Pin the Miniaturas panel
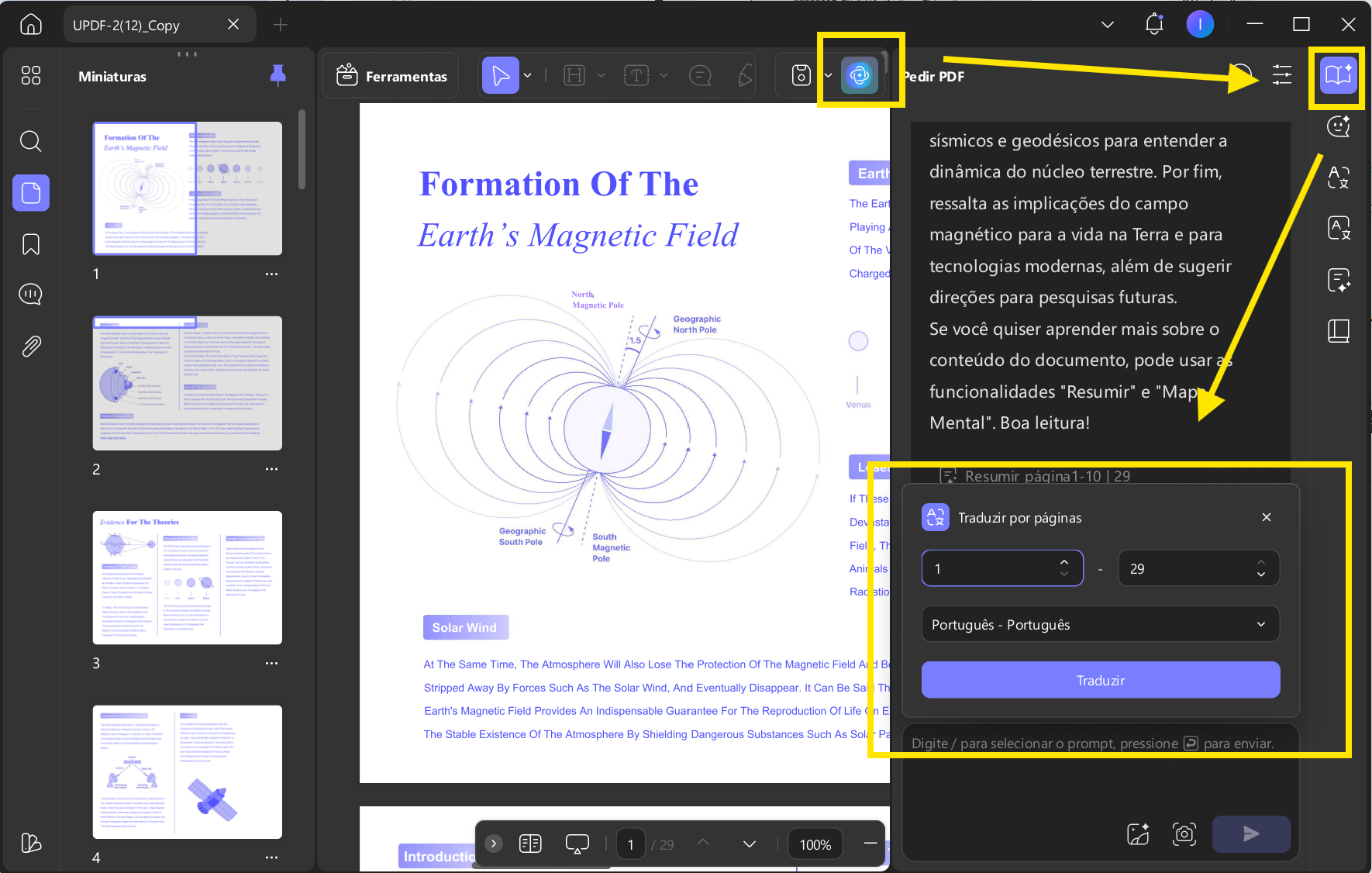The width and height of the screenshot is (1372, 873). [278, 75]
